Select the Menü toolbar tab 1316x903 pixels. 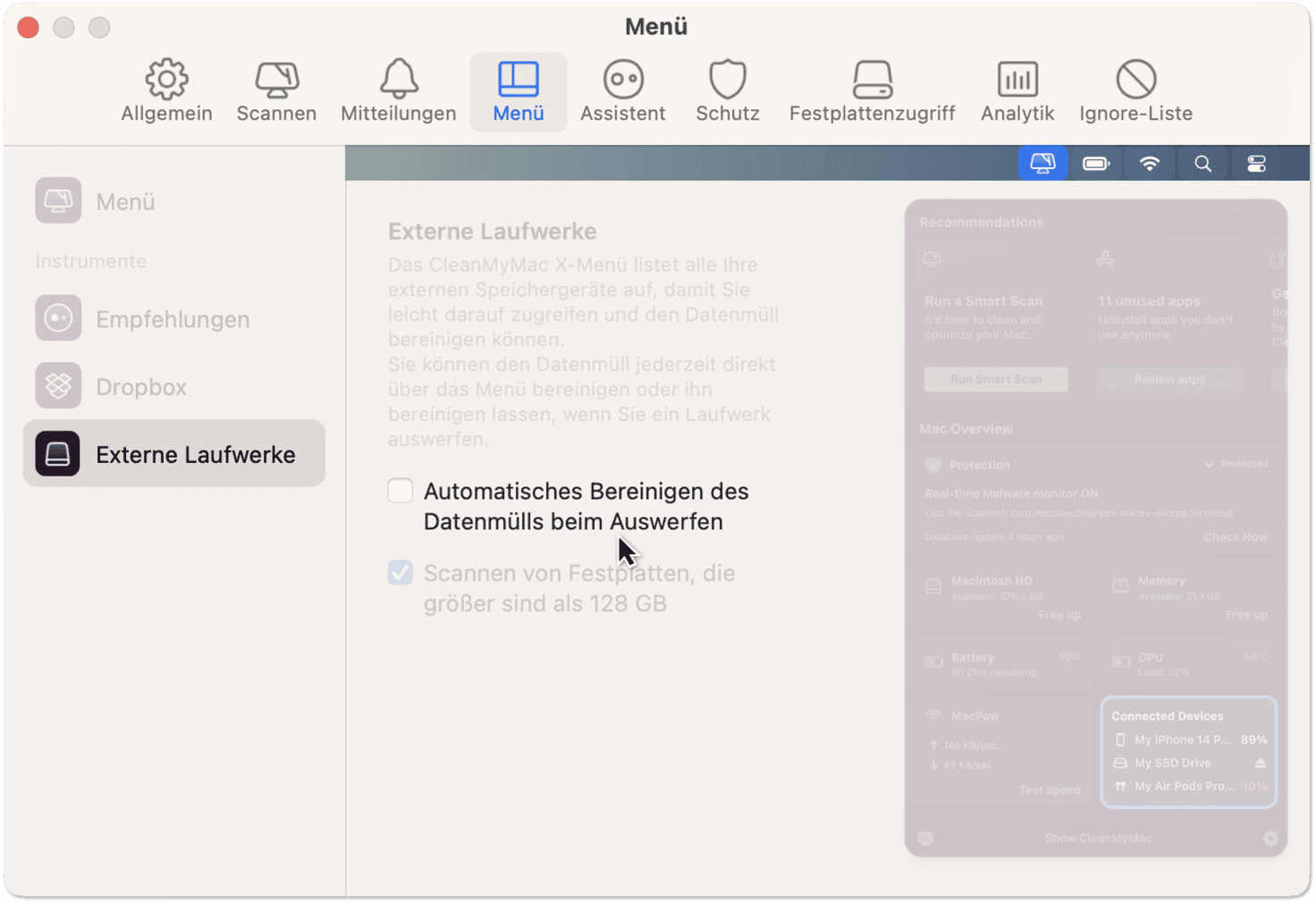519,92
